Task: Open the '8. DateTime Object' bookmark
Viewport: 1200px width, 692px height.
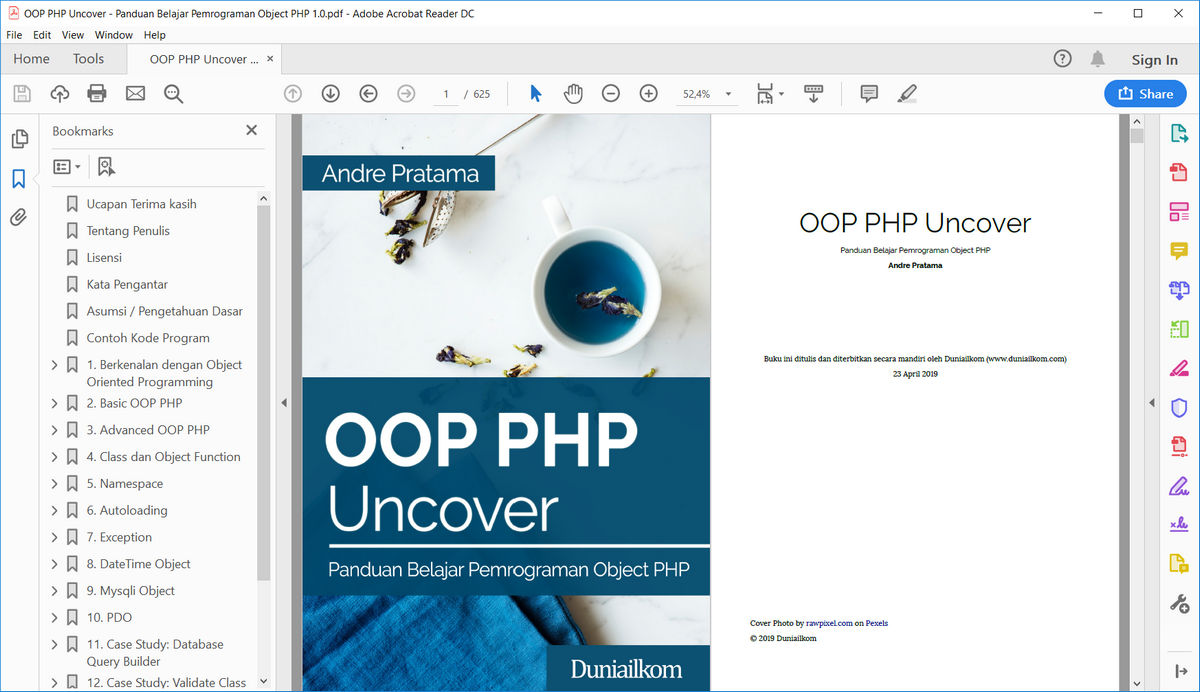Action: (x=138, y=564)
